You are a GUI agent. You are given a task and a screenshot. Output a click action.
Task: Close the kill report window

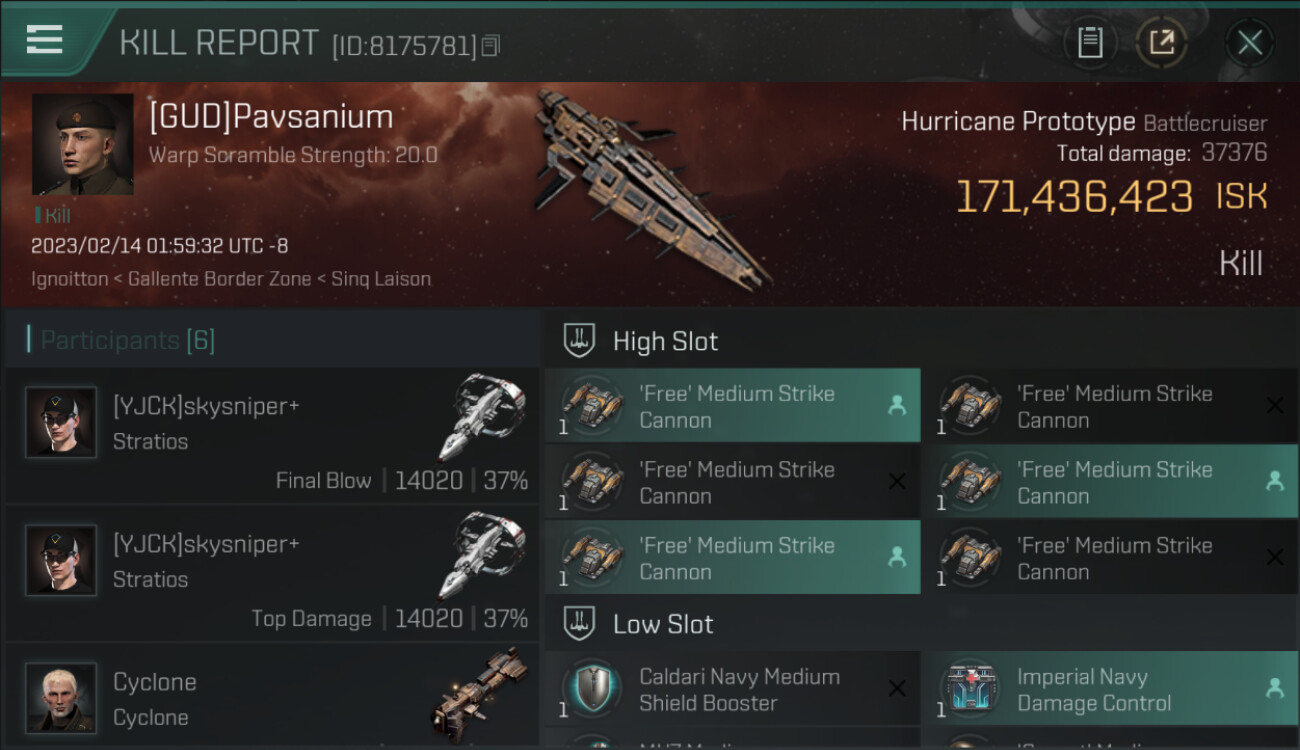(x=1249, y=42)
